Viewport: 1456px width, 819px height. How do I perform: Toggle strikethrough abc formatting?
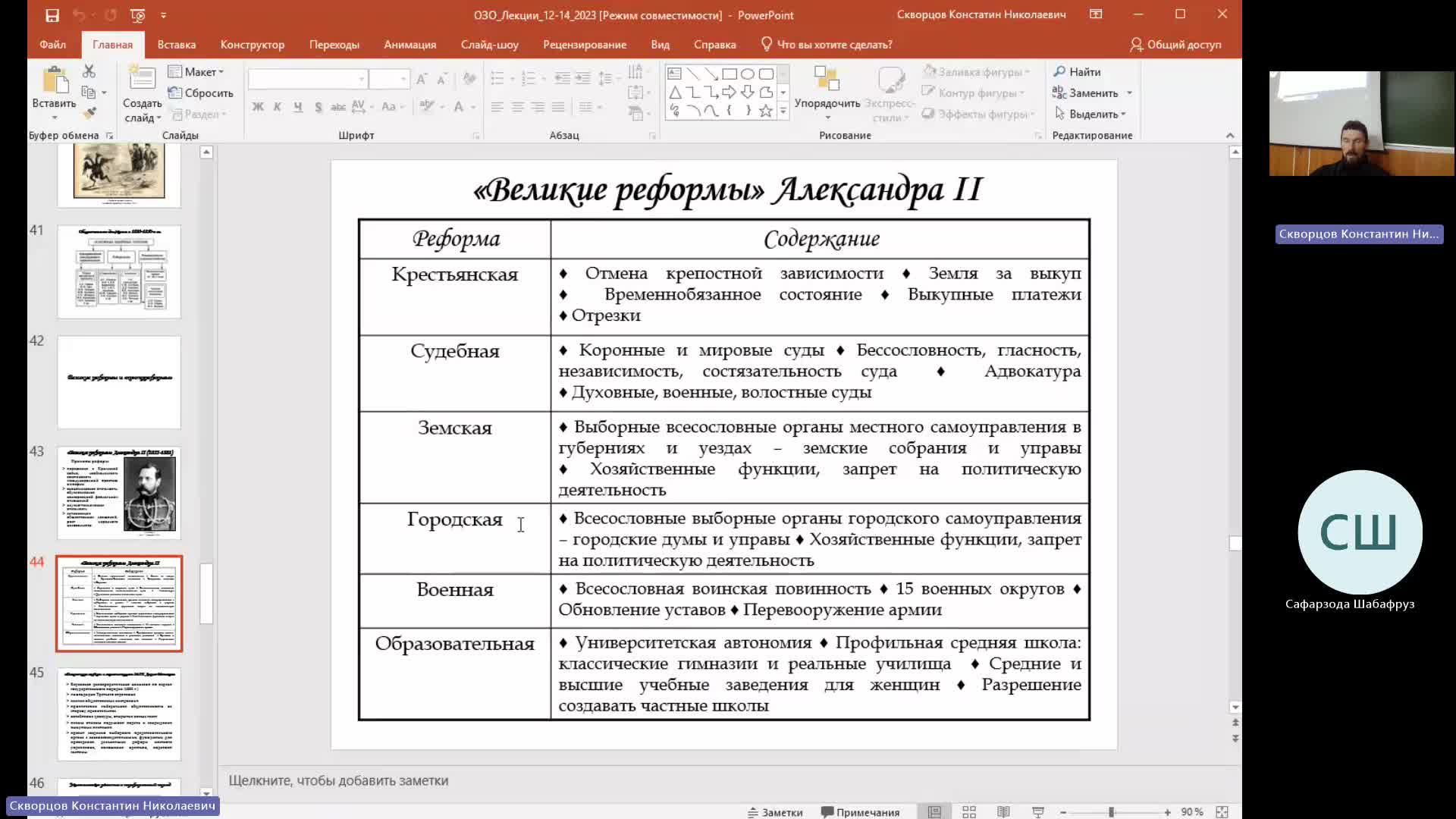(x=338, y=107)
